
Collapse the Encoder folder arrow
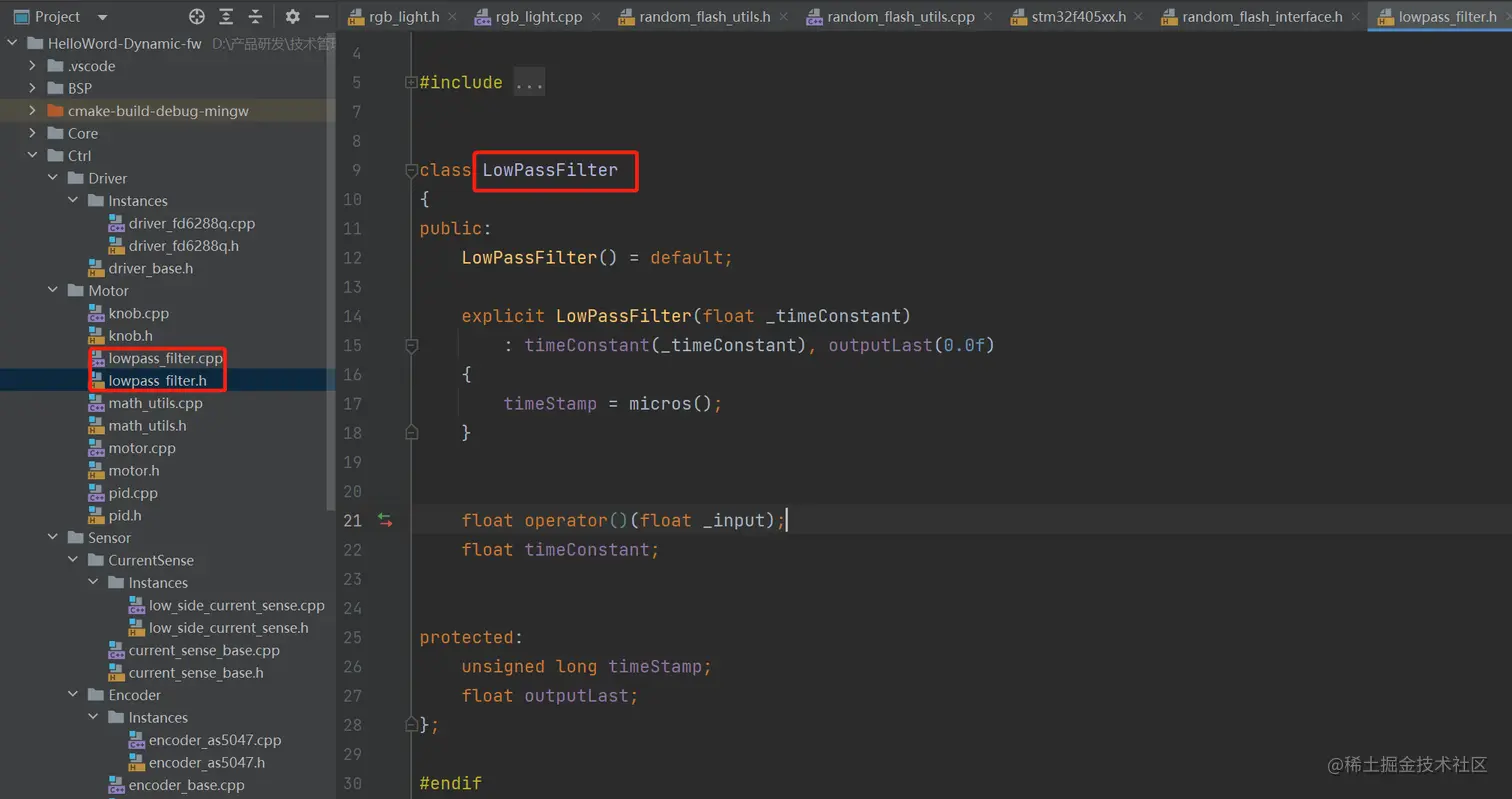click(x=73, y=695)
